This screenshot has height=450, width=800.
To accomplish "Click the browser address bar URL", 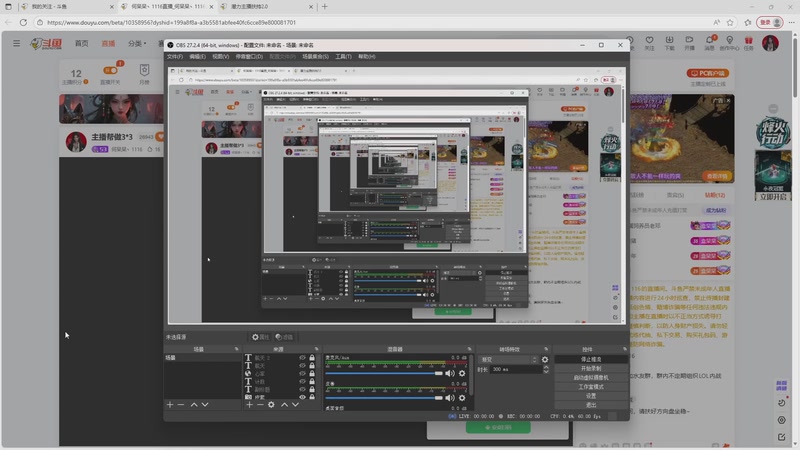I will pyautogui.click(x=171, y=22).
